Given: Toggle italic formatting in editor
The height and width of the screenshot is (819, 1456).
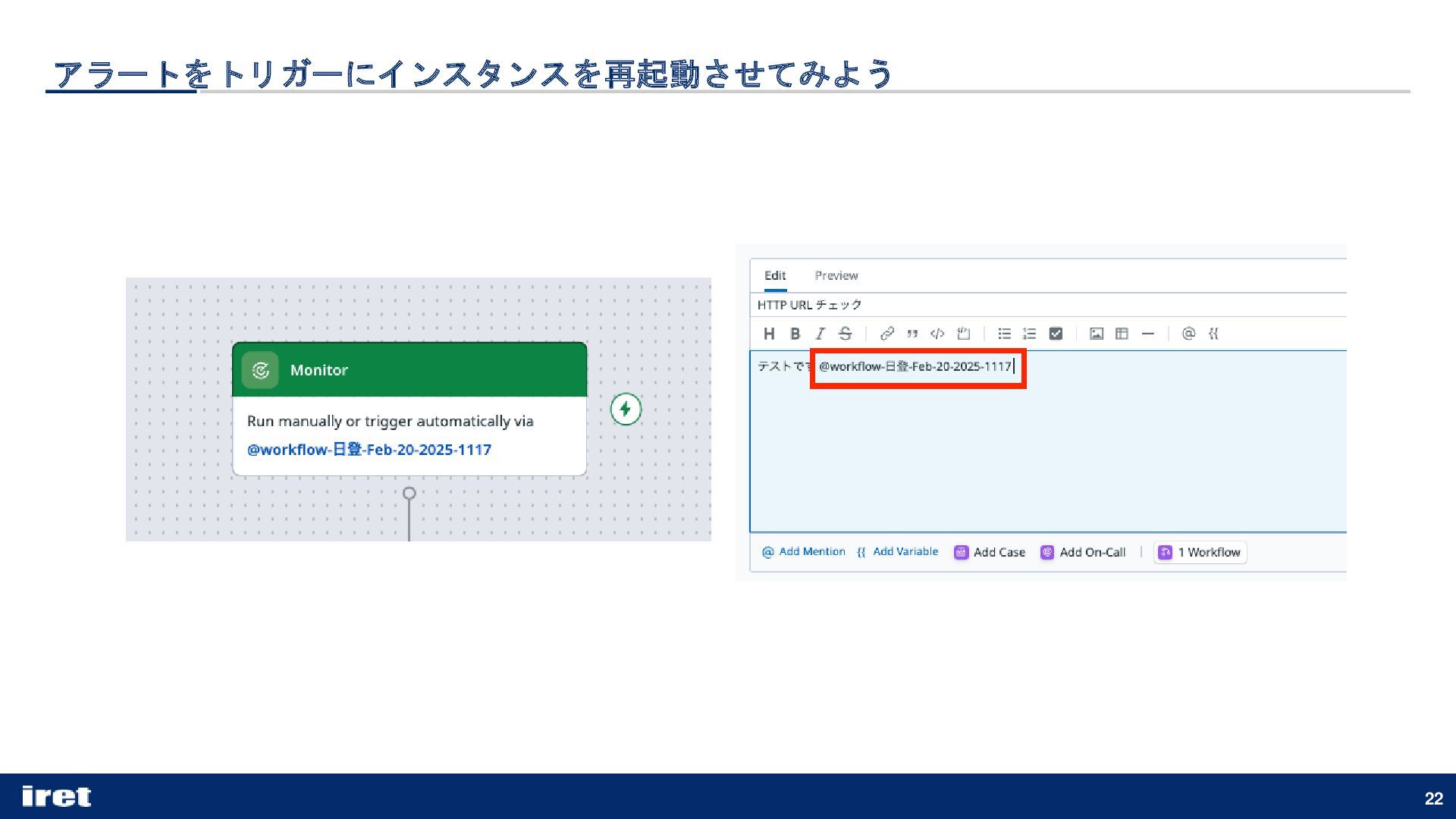Looking at the screenshot, I should pos(820,334).
